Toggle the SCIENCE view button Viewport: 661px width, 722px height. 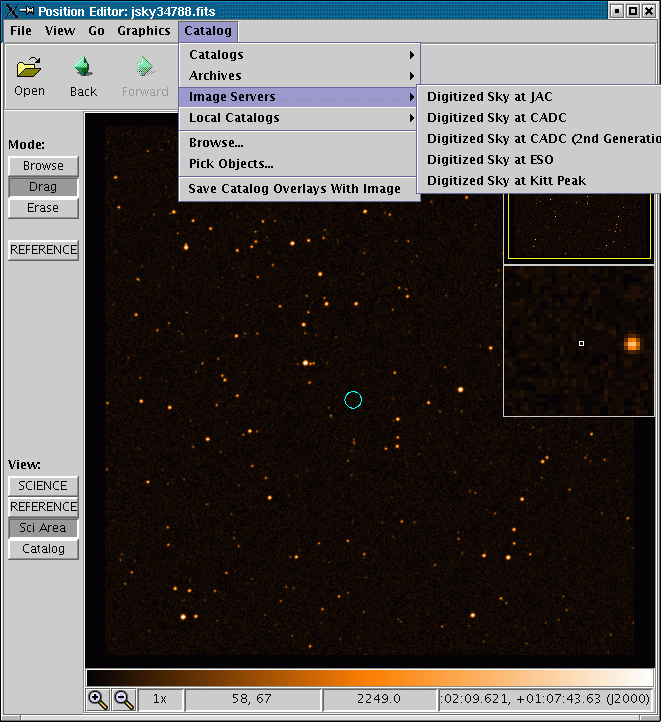click(x=43, y=486)
